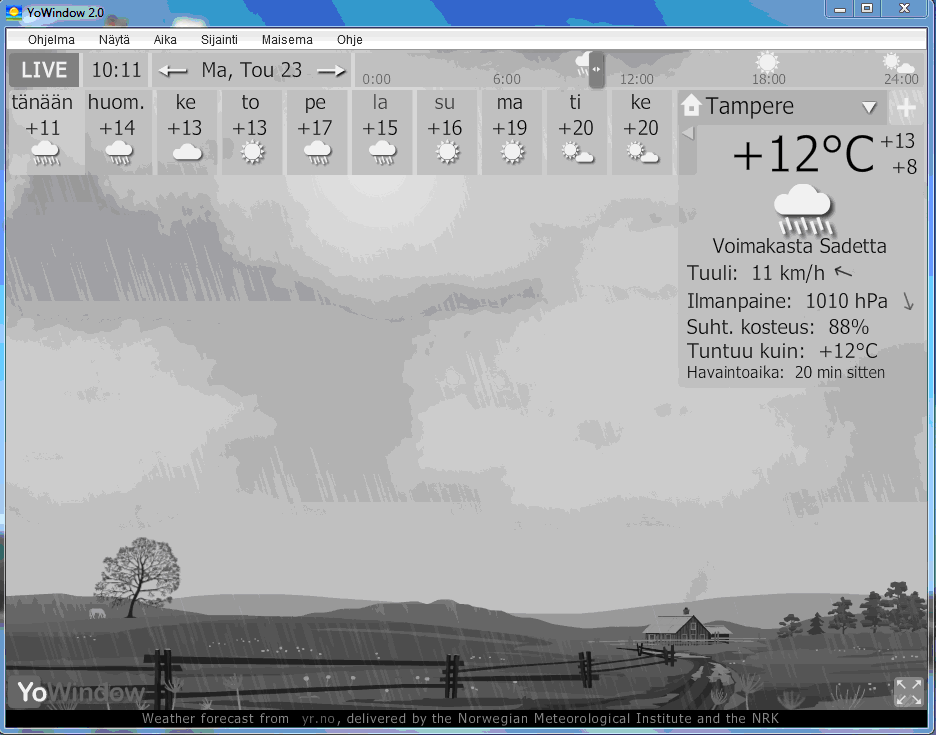Open the Tampere location dropdown arrow
This screenshot has width=936, height=735.
(869, 107)
